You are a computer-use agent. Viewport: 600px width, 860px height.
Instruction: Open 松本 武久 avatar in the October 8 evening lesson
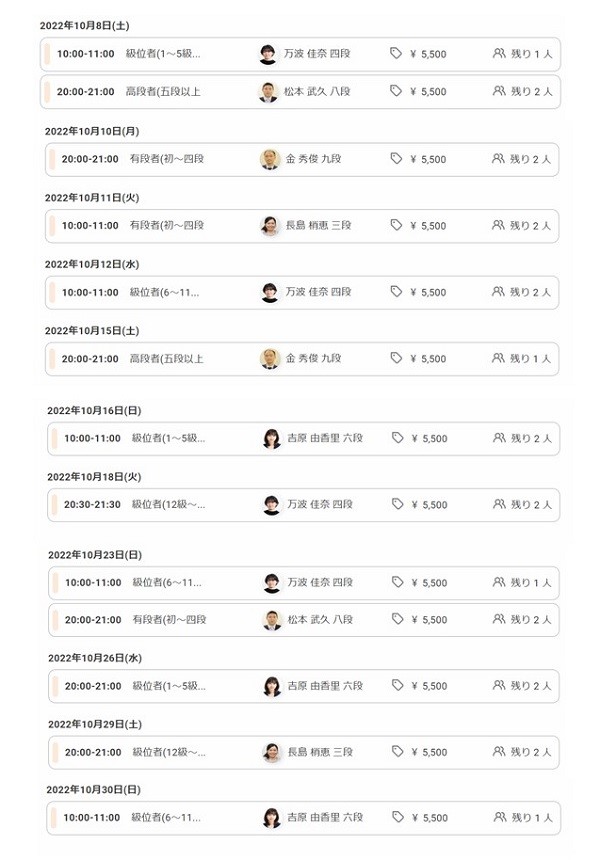tap(267, 92)
